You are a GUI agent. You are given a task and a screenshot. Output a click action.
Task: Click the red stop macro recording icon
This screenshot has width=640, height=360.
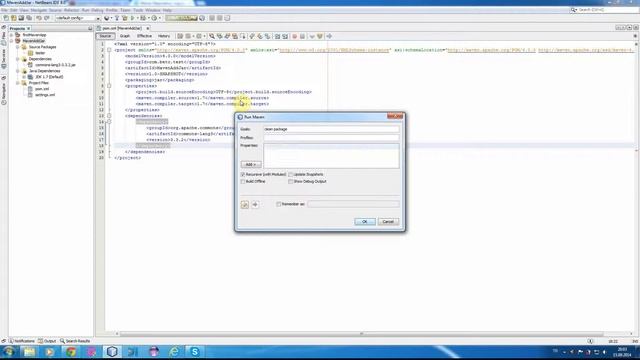point(294,36)
